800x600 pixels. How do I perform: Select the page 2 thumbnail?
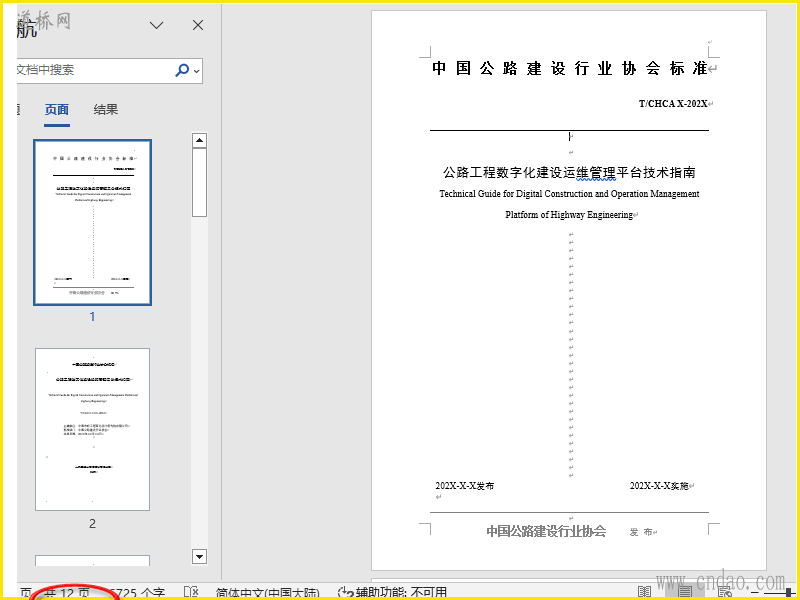[x=92, y=429]
